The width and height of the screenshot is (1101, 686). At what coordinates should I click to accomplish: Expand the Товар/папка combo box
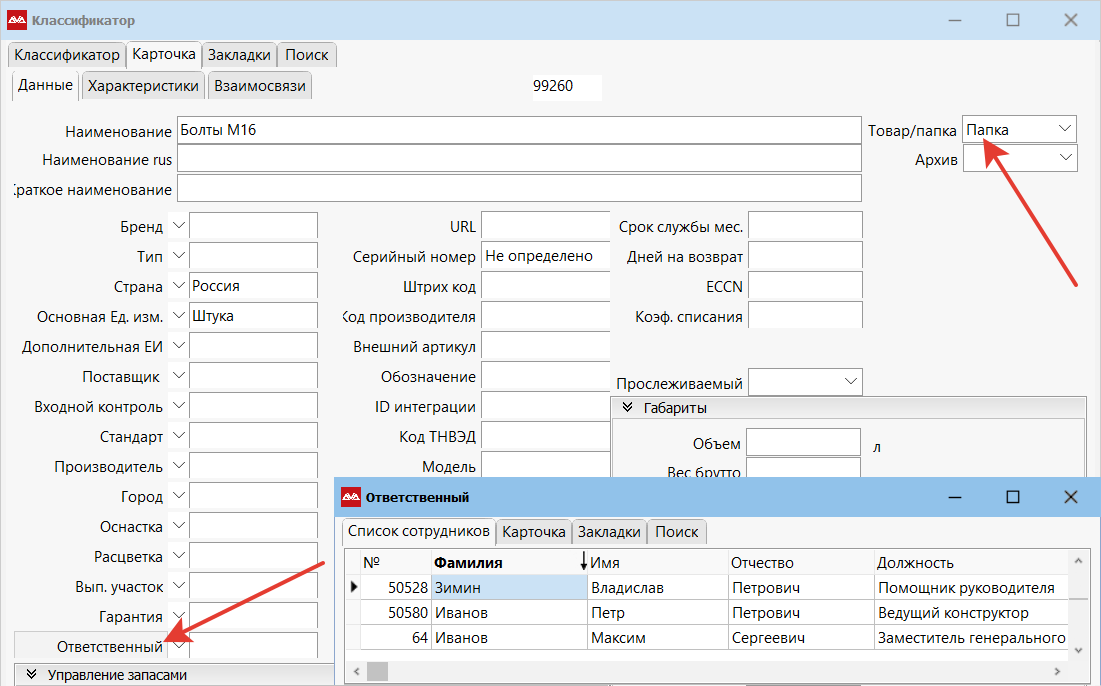click(1064, 129)
